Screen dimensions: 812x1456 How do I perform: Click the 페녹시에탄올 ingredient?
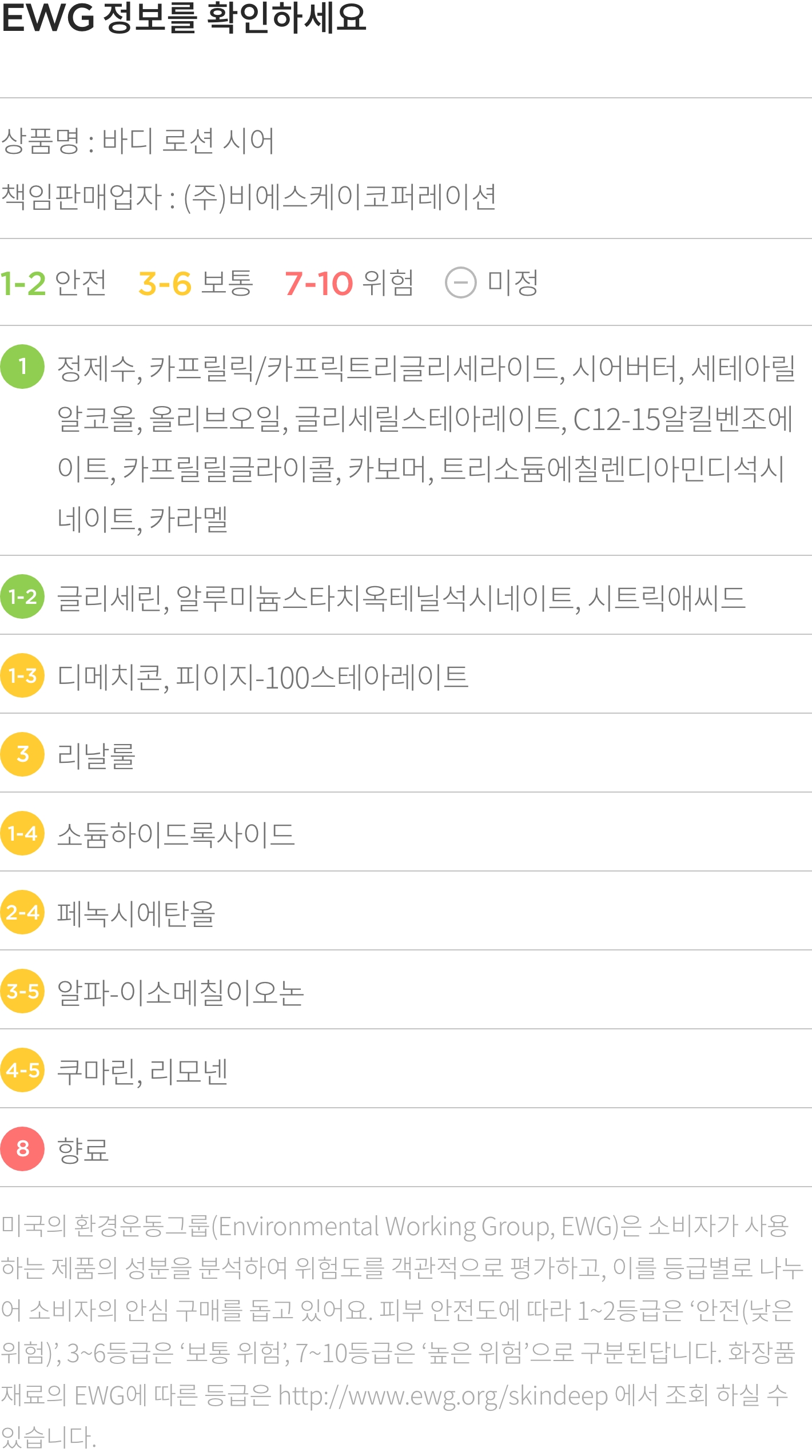136,913
